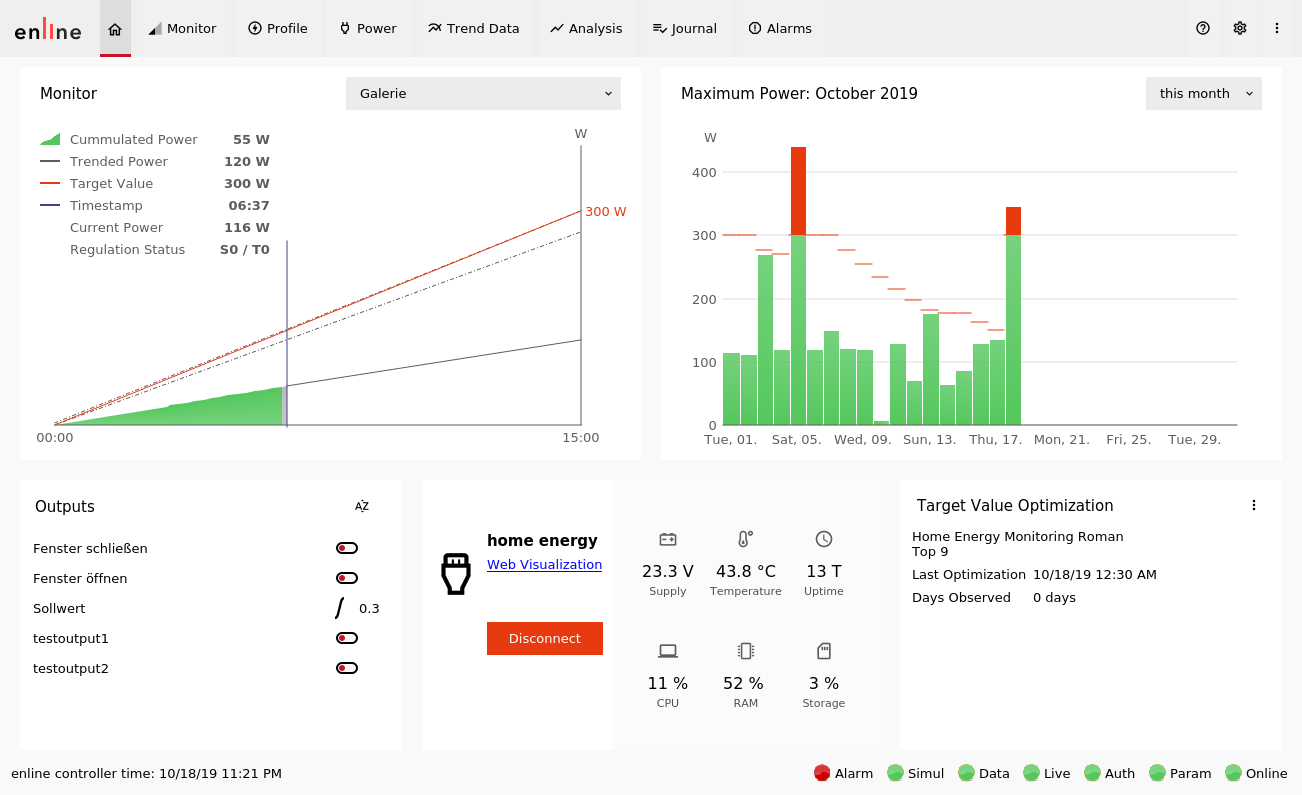Click the tallest red bar on Sat, 05.
This screenshot has width=1302, height=795.
(x=798, y=190)
